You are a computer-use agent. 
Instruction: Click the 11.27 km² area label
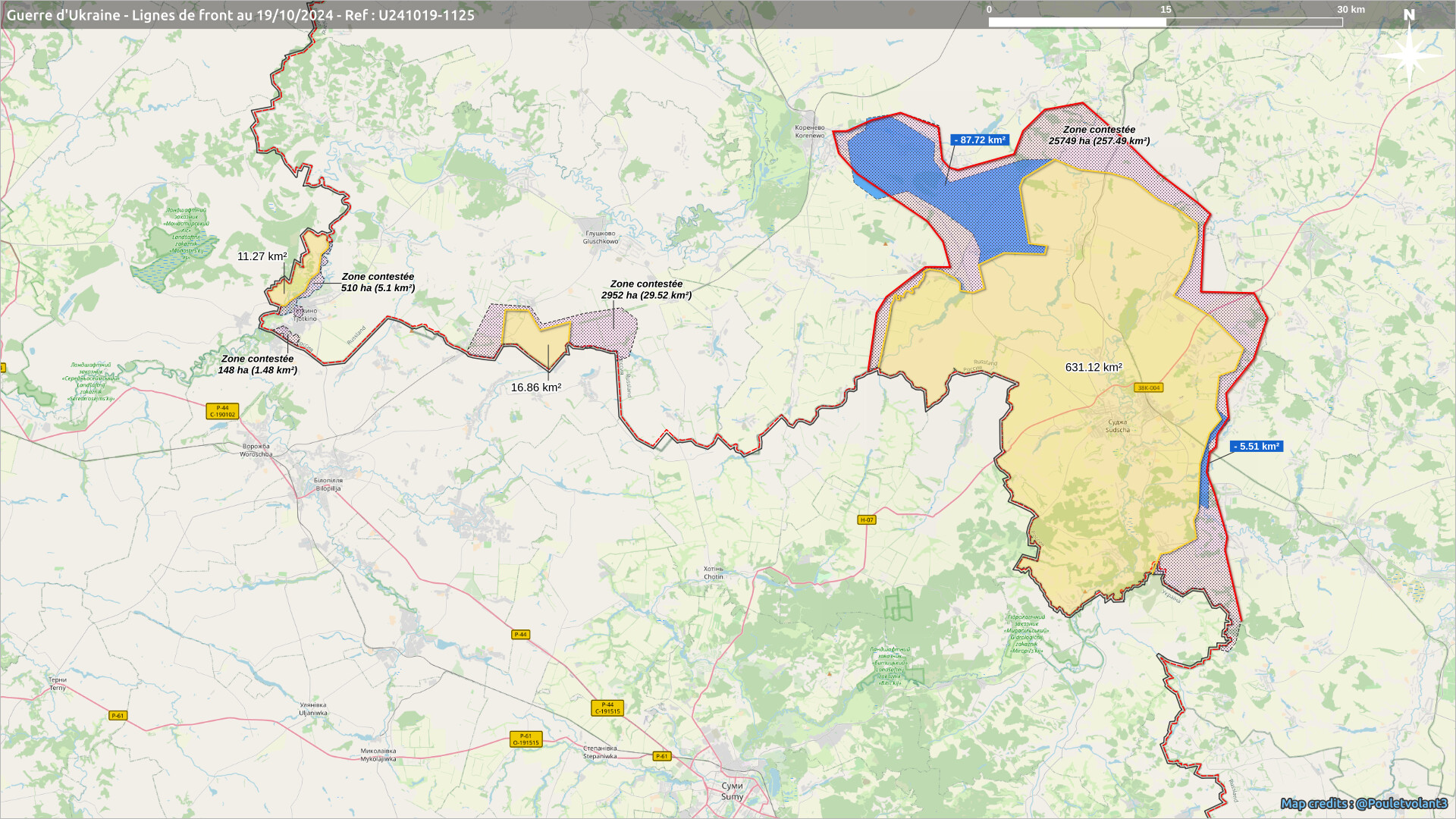coord(262,256)
